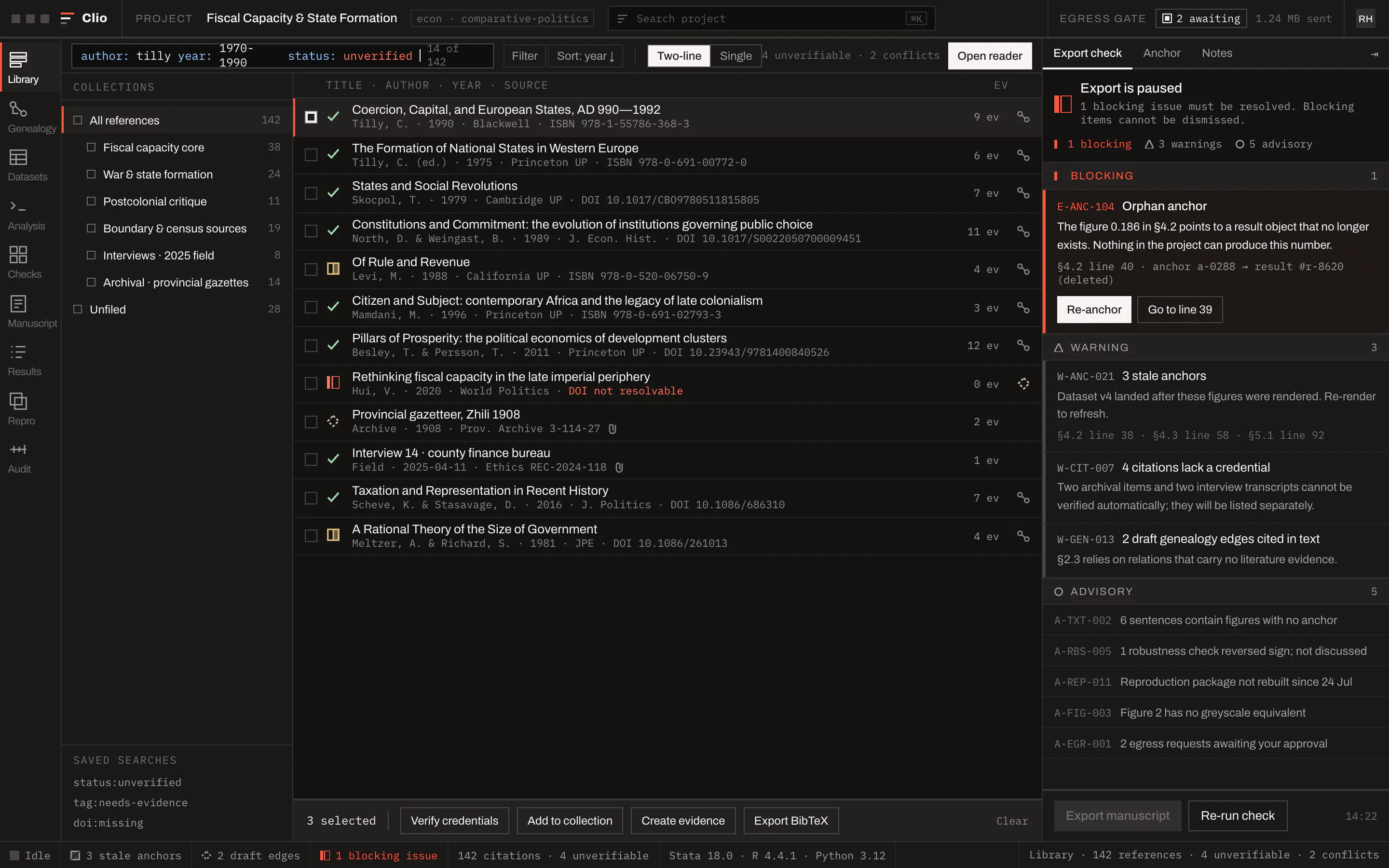Collapse the BLOCKING section header
This screenshot has width=1389, height=868.
[x=1215, y=176]
